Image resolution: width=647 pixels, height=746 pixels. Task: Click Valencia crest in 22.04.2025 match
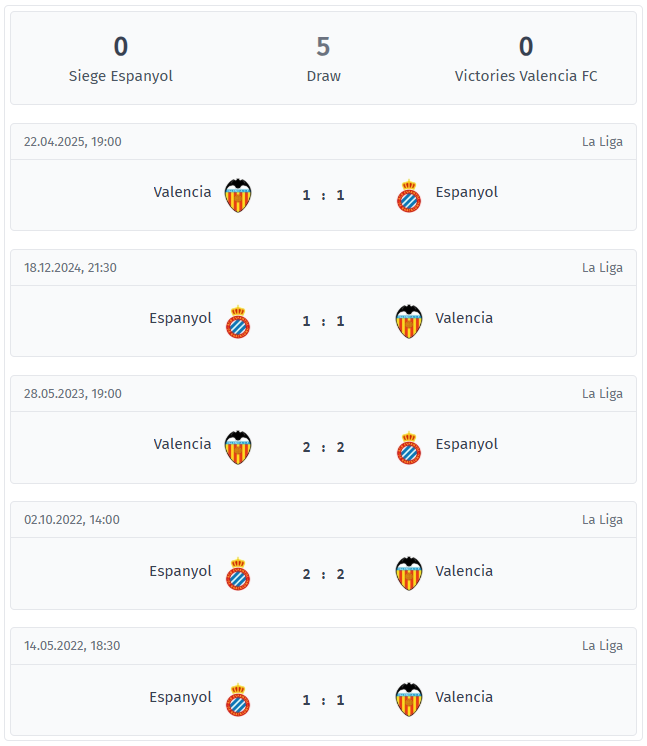click(x=238, y=195)
